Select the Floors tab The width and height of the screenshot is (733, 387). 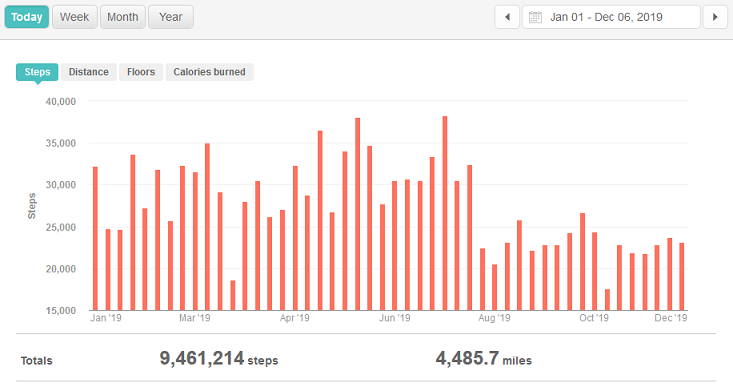pos(141,72)
